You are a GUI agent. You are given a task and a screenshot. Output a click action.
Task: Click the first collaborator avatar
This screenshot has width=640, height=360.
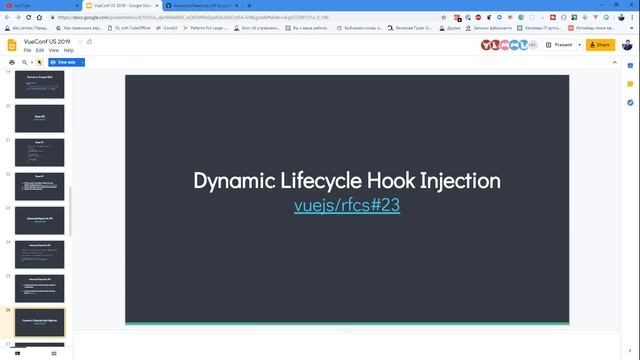(486, 45)
